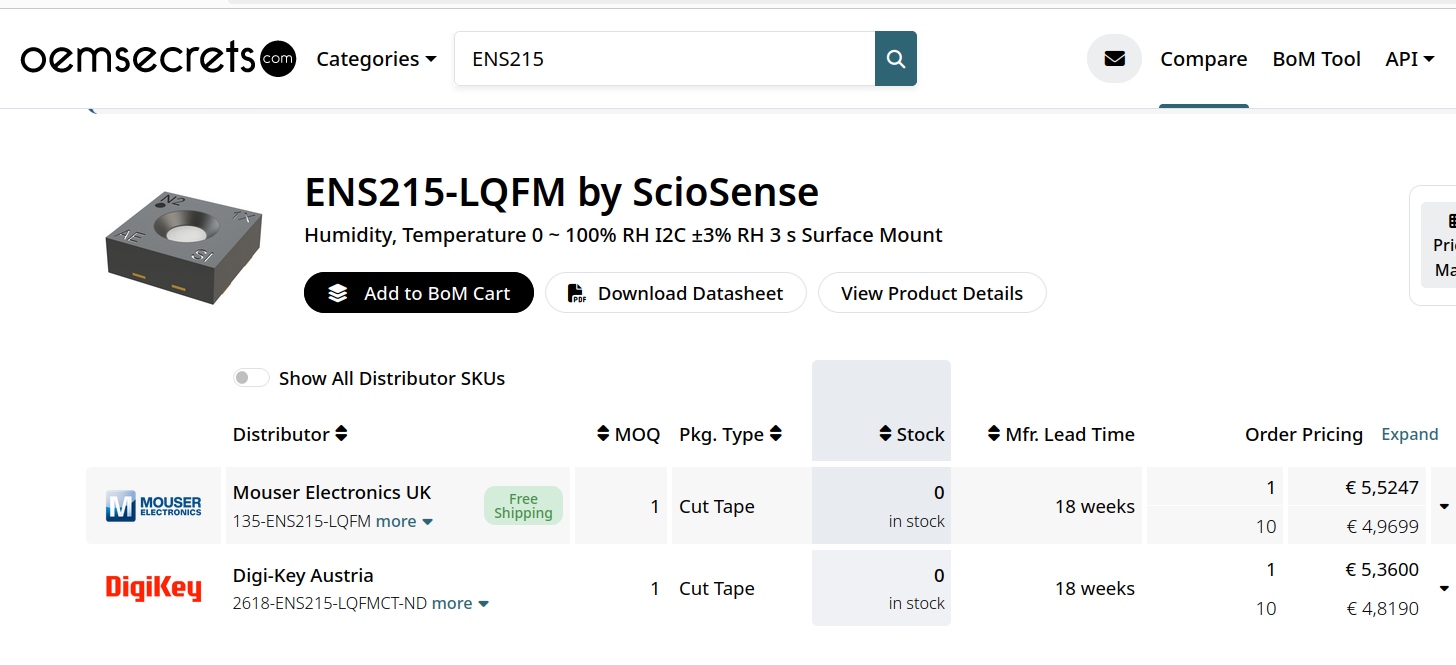Click Digi-Key price € 5,3600
This screenshot has width=1456, height=665.
point(1382,569)
